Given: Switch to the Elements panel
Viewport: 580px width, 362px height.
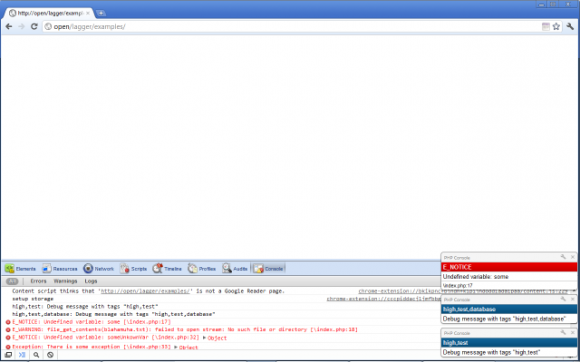Looking at the screenshot, I should (20, 269).
